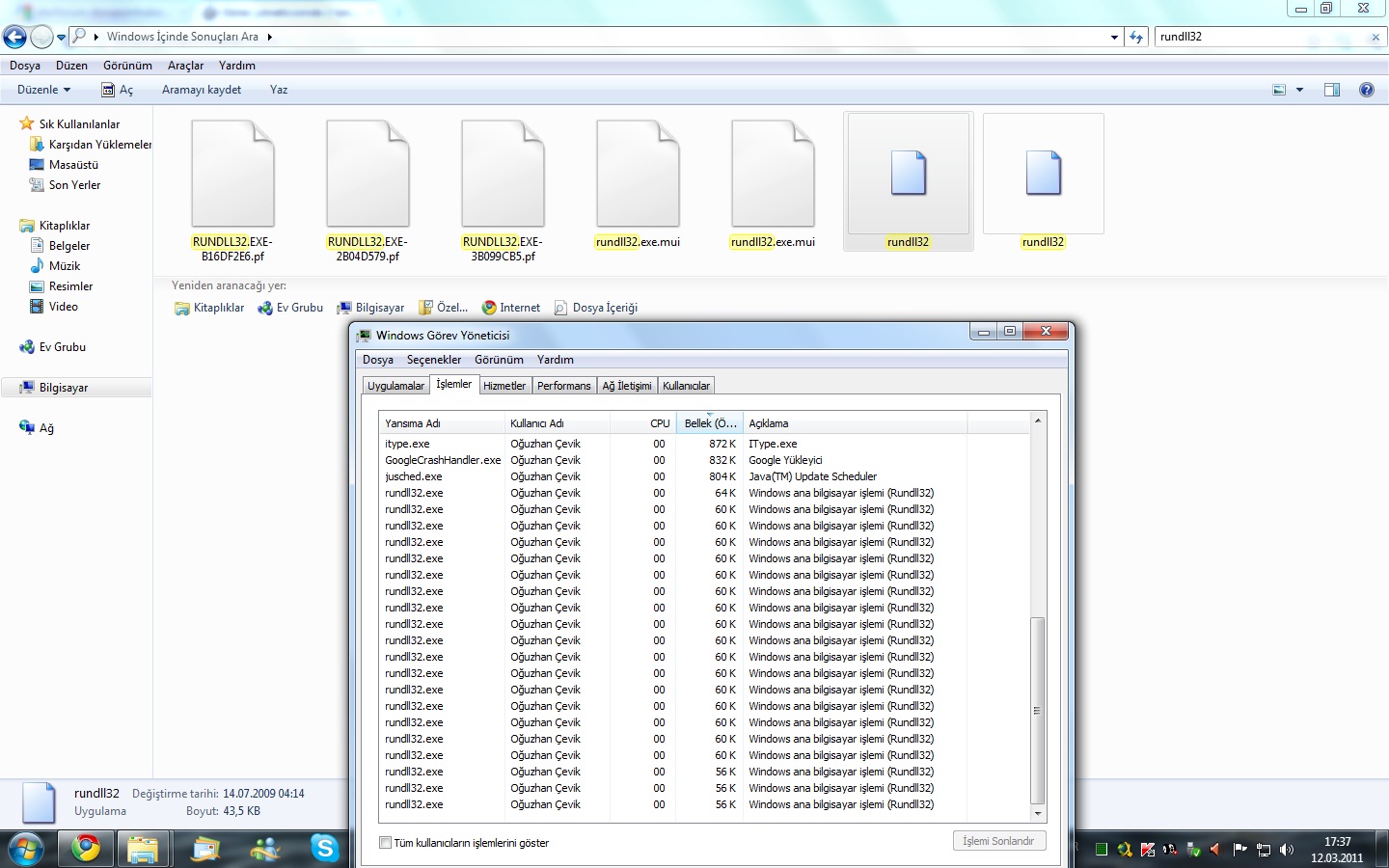Viewport: 1389px width, 868px height.
Task: Open the recent pages dropdown arrow
Action: 62,38
